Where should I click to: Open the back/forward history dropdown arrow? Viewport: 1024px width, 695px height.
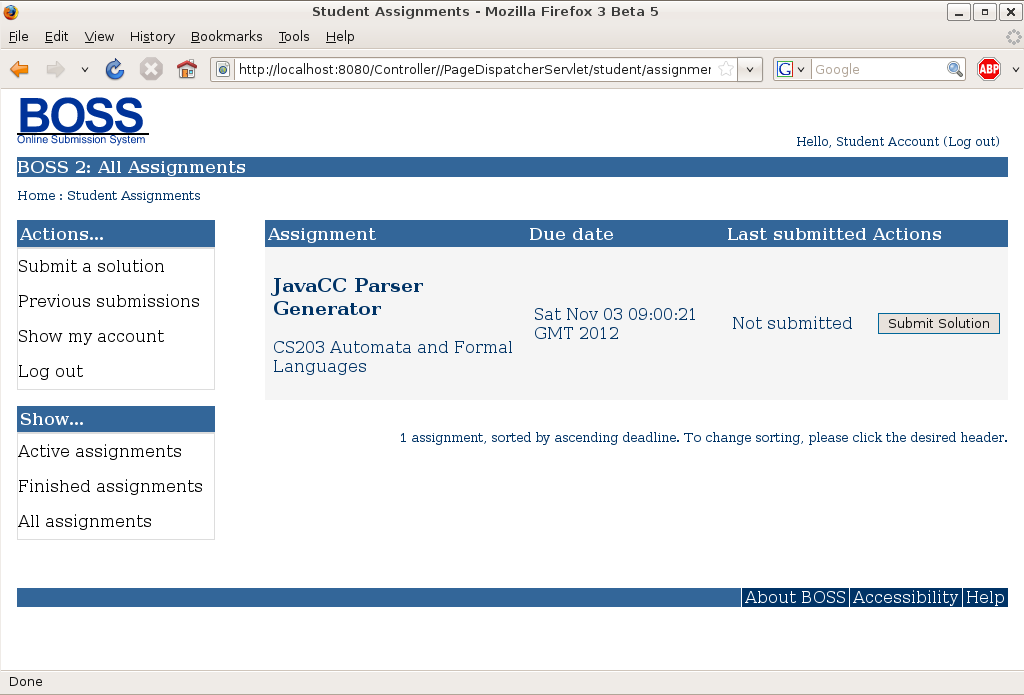[85, 70]
